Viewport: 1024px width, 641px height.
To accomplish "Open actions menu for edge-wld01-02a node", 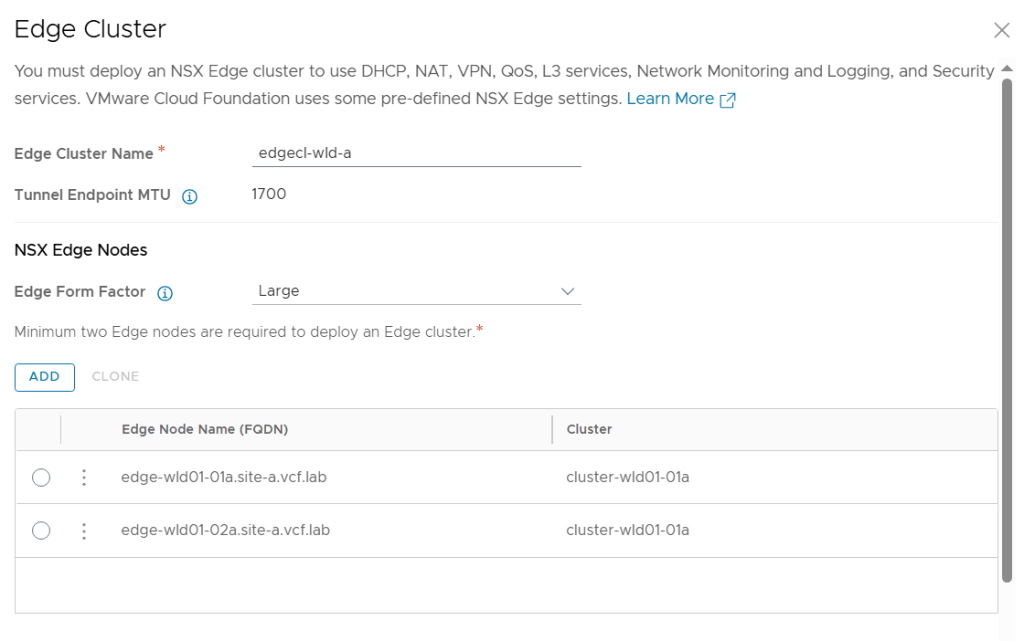I will (84, 531).
